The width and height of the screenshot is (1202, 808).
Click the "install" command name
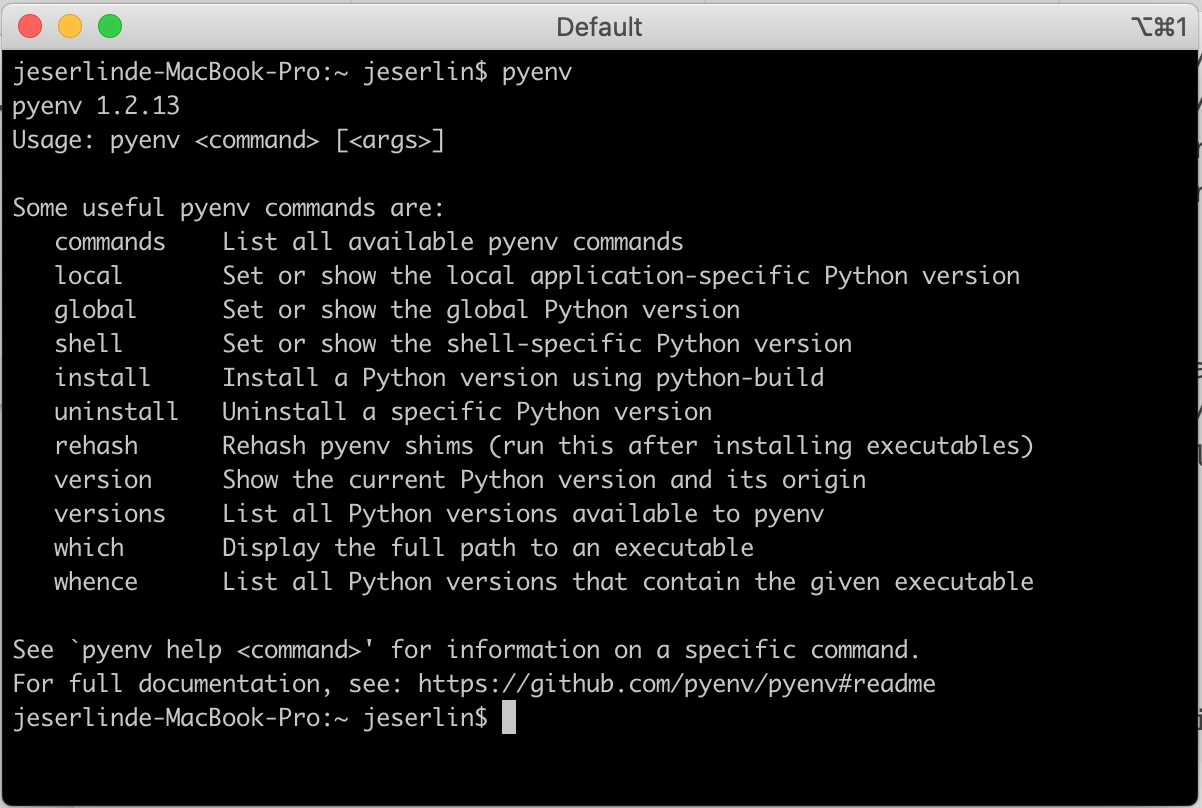tap(102, 378)
